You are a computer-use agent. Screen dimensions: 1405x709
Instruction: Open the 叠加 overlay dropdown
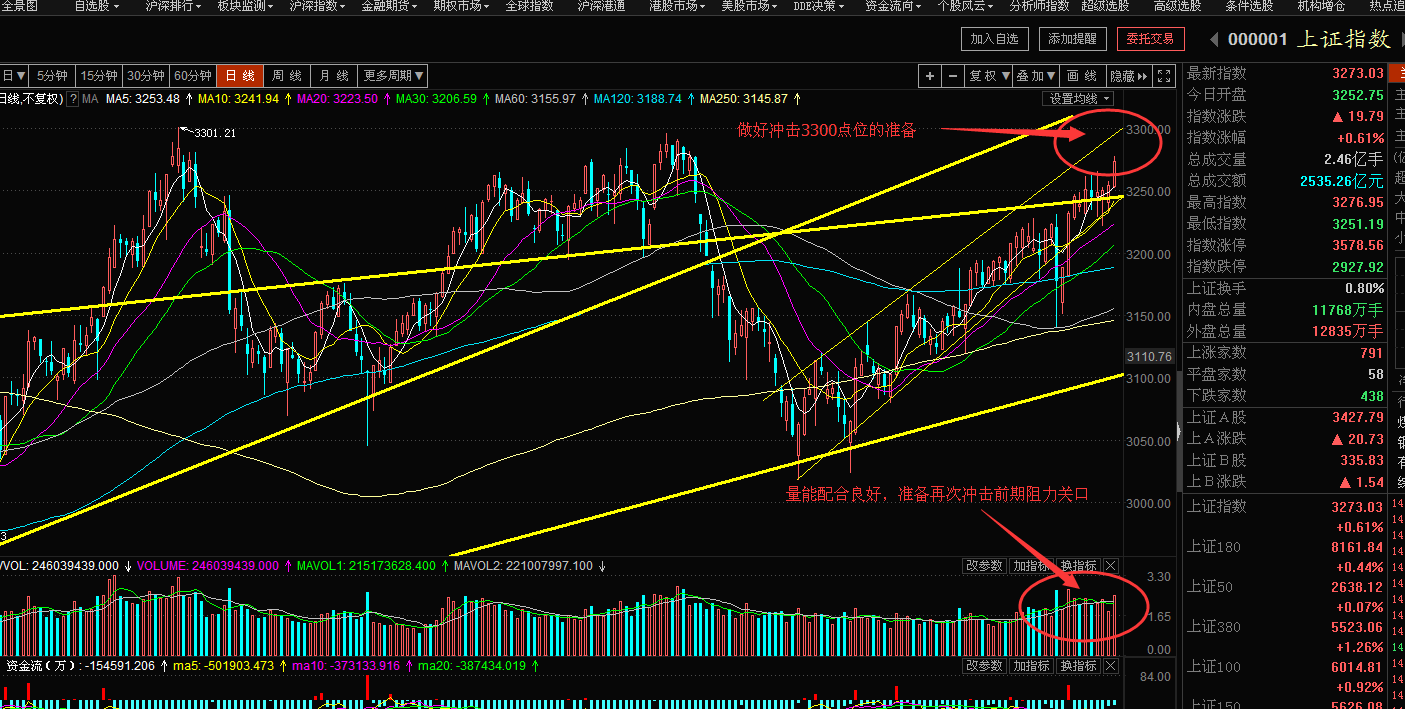(x=1036, y=76)
